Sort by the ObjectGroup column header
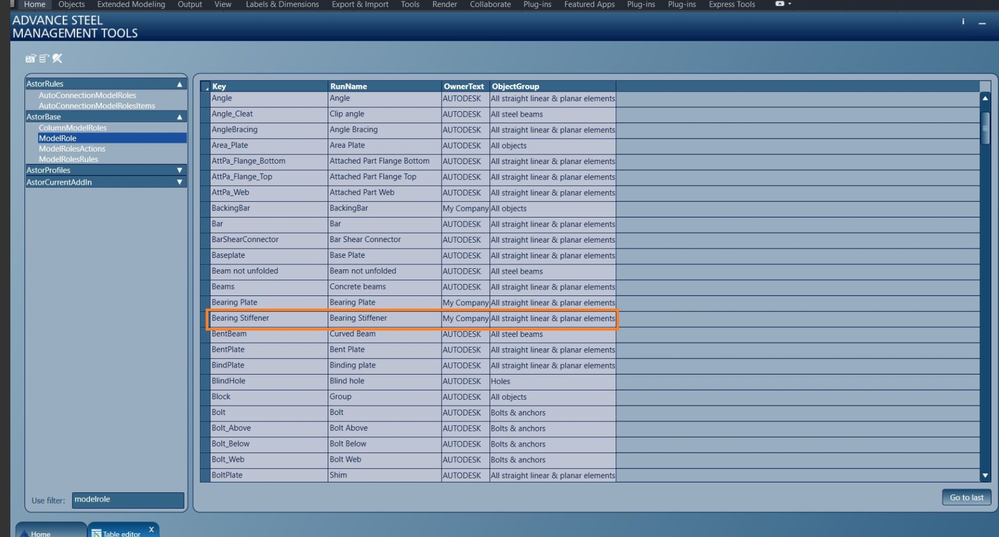This screenshot has height=537, width=999. point(552,86)
